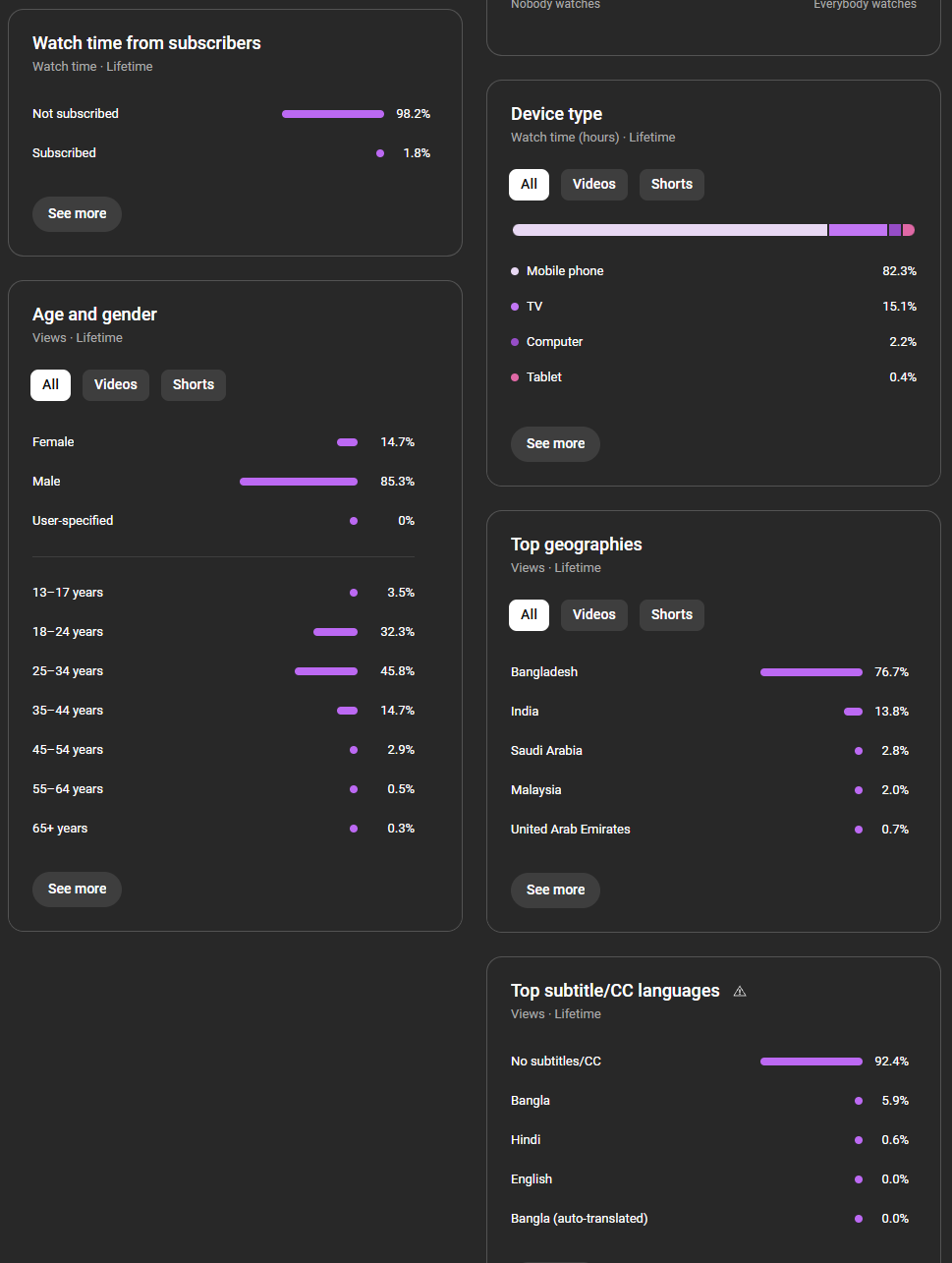Viewport: 952px width, 1263px height.
Task: Switch to All tab in Age and gender
Action: 51,385
